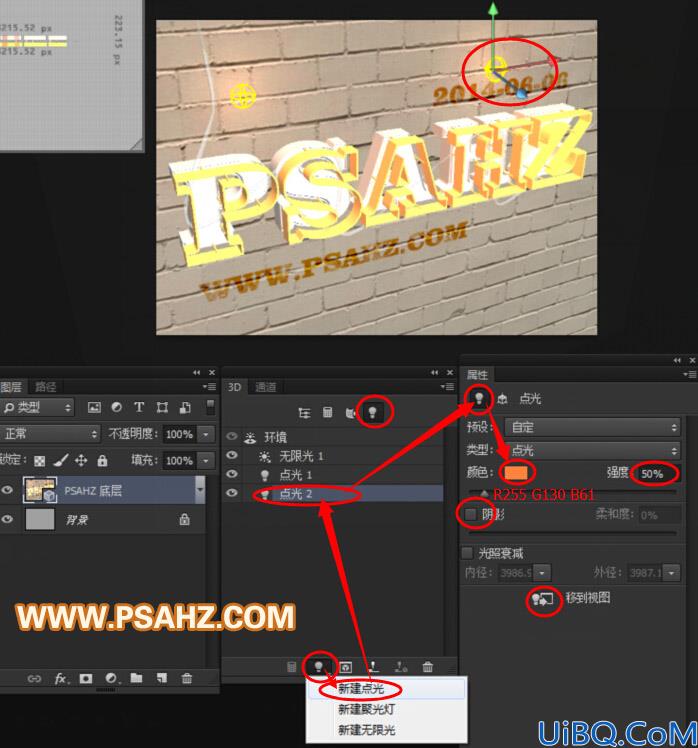Toggle visibility of 环境 in 3D panel
This screenshot has width=698, height=748.
click(232, 436)
